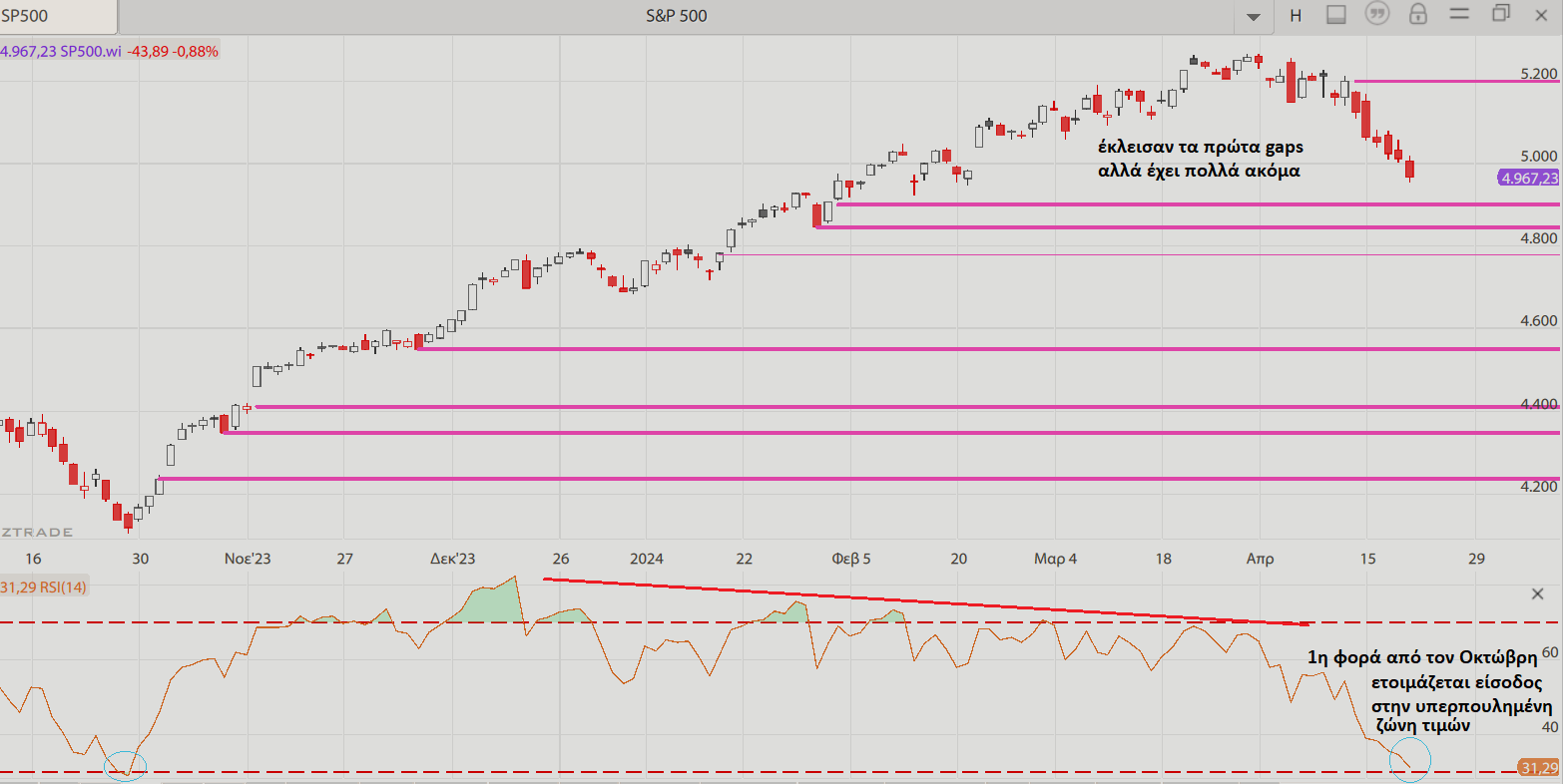The height and width of the screenshot is (784, 1563).
Task: Click the 40 level on RSI axis
Action: click(x=1550, y=727)
